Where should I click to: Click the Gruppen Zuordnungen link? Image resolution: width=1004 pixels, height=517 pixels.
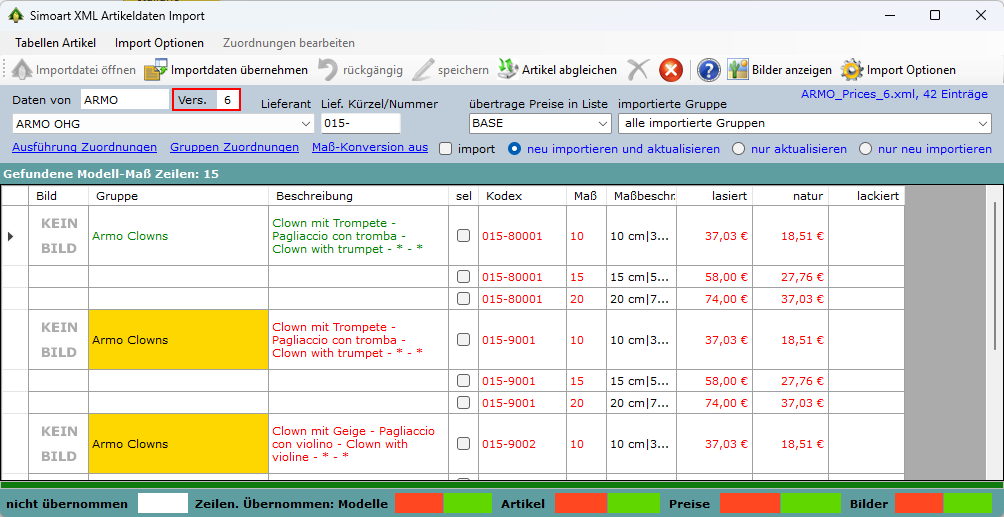234,148
